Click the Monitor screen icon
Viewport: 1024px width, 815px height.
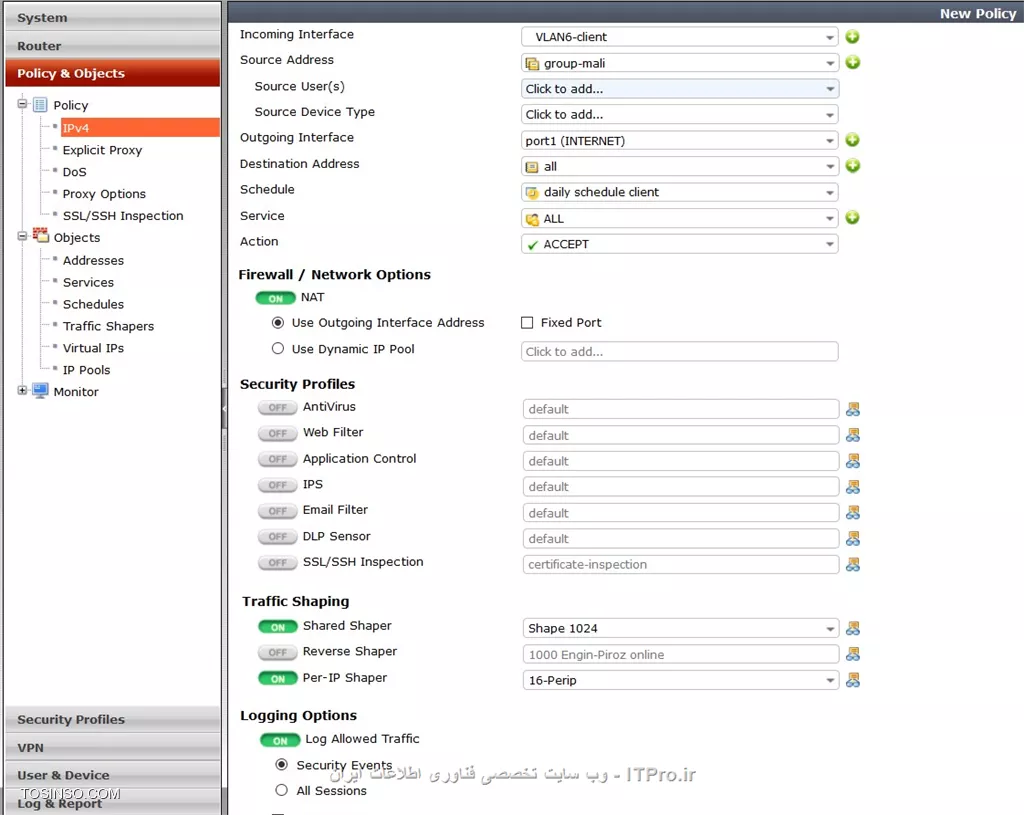tap(40, 391)
